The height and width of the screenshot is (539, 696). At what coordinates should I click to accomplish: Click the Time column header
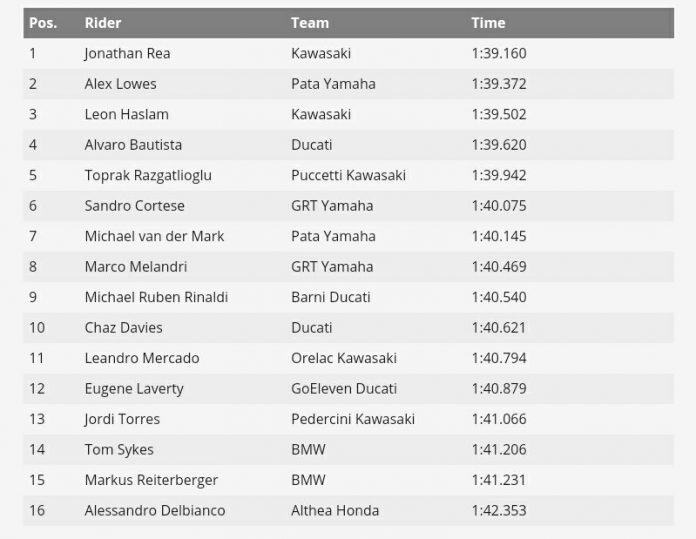[488, 22]
